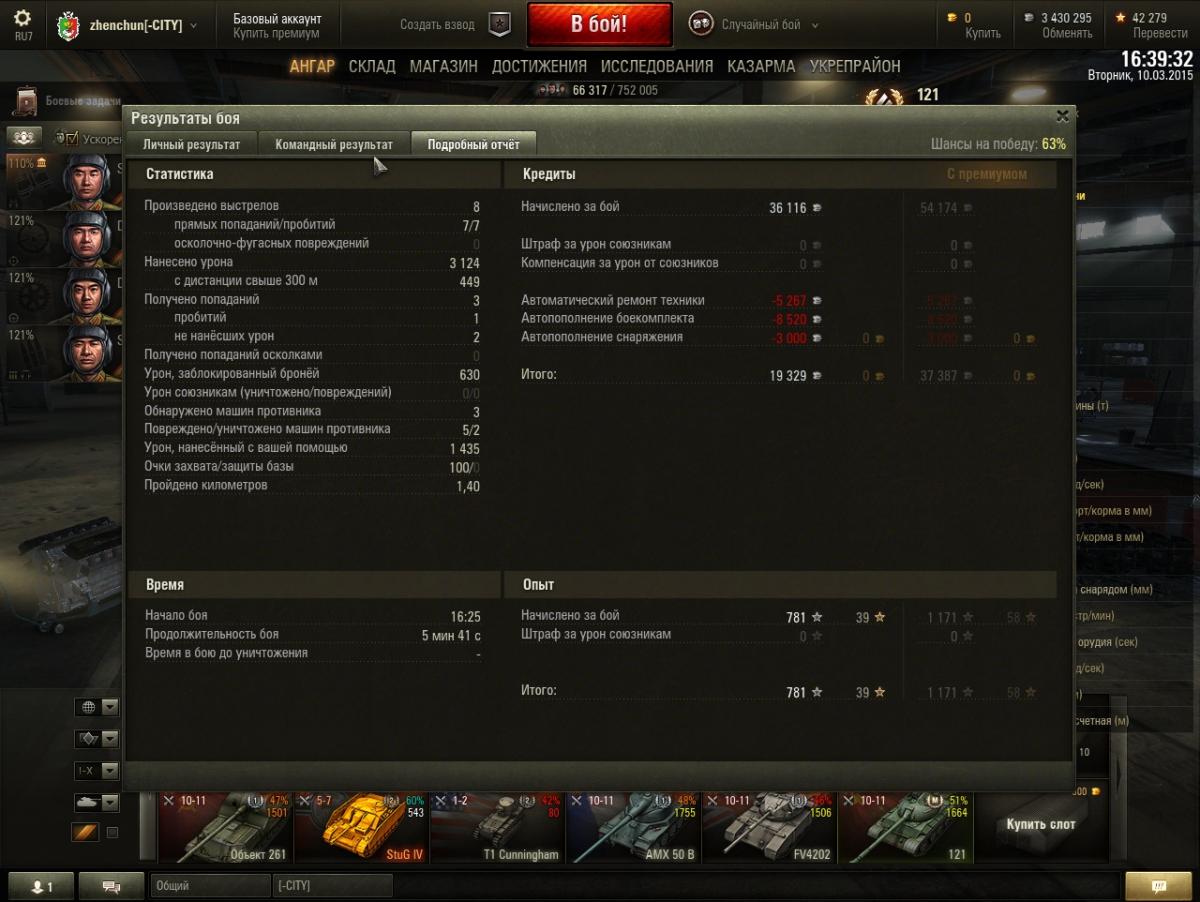Open the Случайный бой battle mode dropdown
Image resolution: width=1200 pixels, height=902 pixels.
(x=769, y=25)
